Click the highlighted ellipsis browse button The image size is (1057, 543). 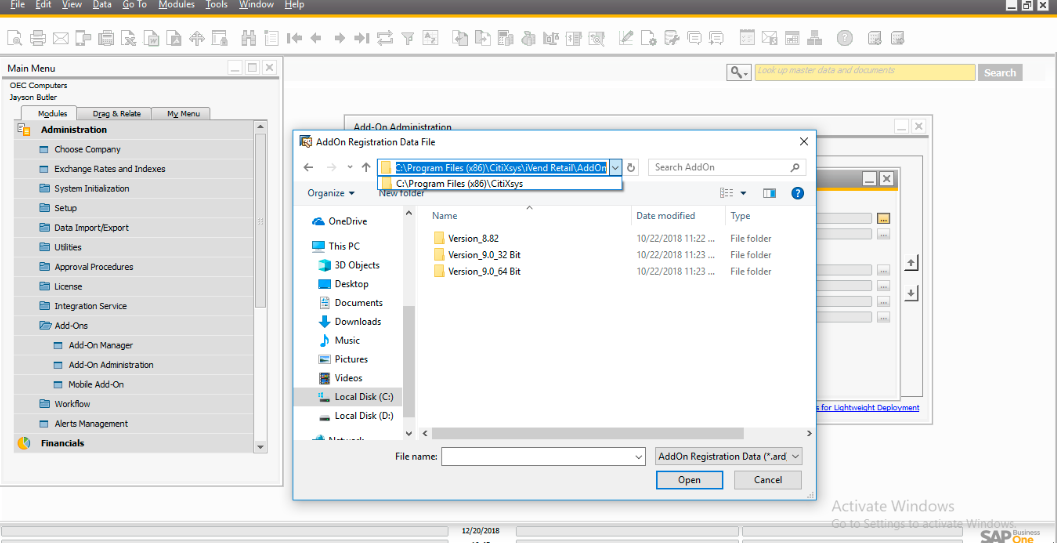coord(884,218)
